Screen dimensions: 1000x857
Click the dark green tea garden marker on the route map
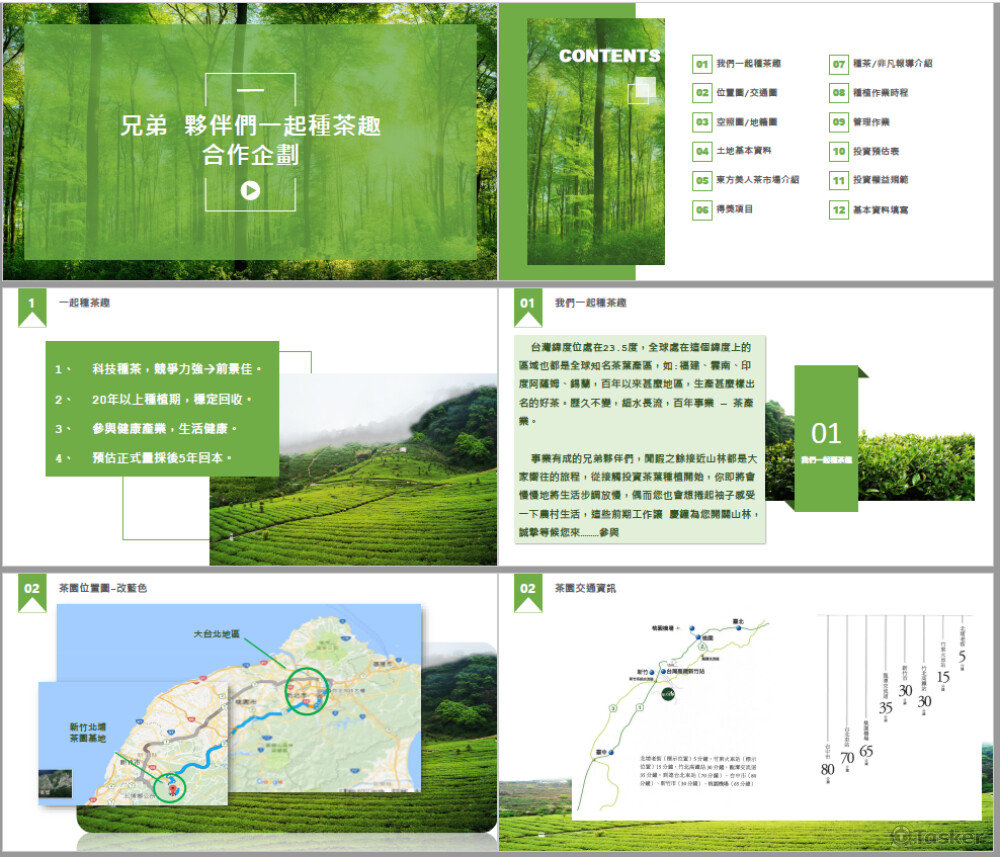pyautogui.click(x=668, y=694)
